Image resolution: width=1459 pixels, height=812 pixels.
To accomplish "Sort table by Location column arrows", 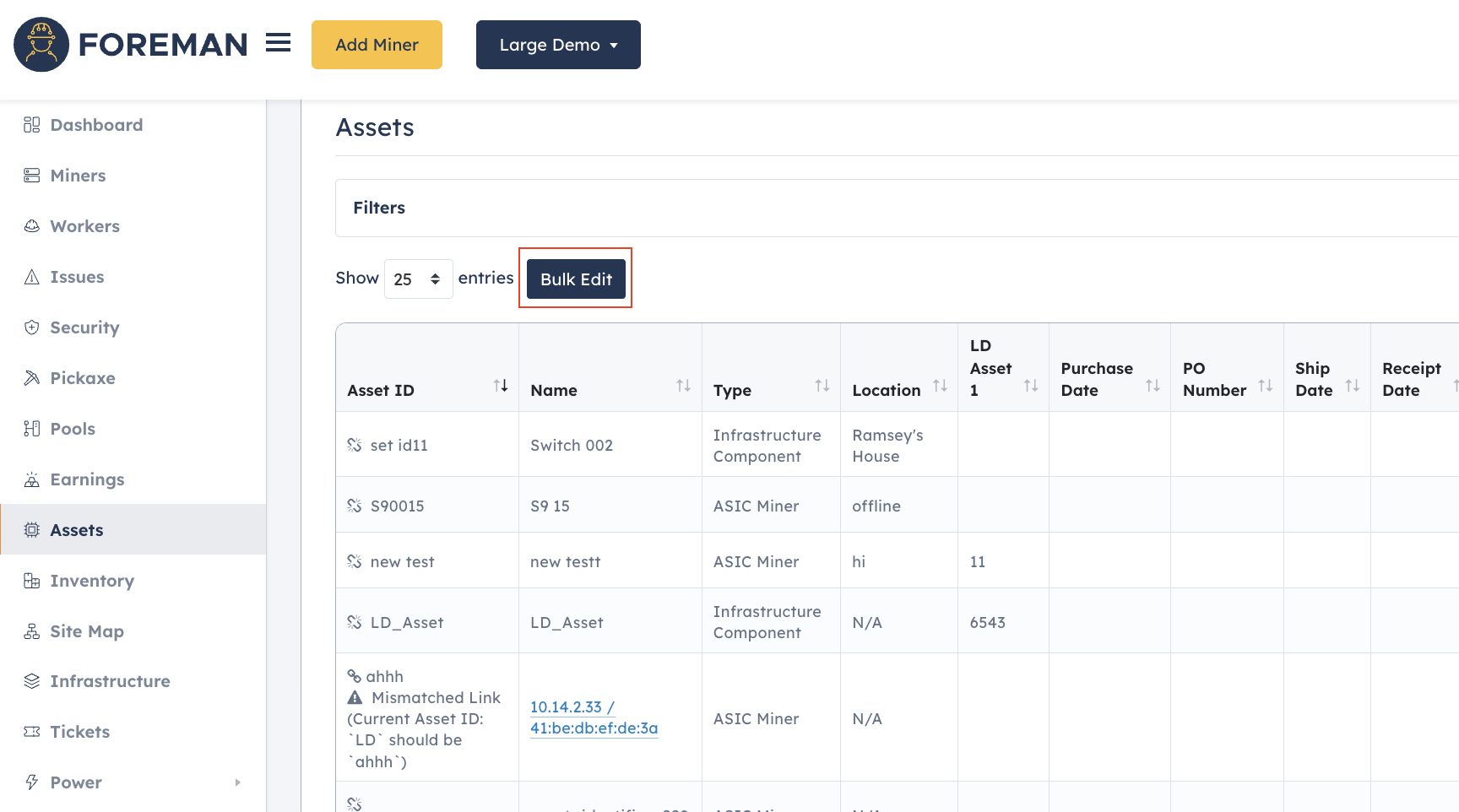I will point(940,386).
